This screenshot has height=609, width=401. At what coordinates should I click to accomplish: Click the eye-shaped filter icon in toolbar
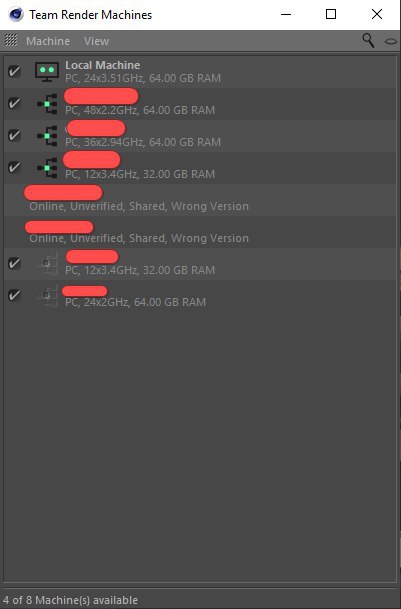point(391,41)
